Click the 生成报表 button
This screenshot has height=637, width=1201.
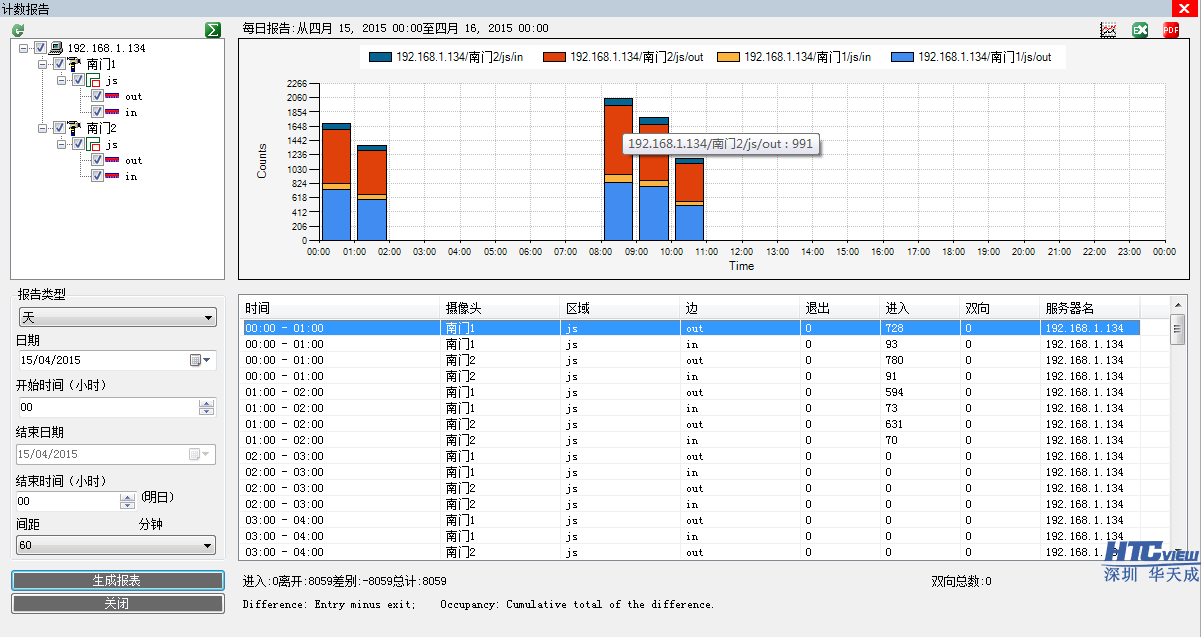[x=117, y=581]
